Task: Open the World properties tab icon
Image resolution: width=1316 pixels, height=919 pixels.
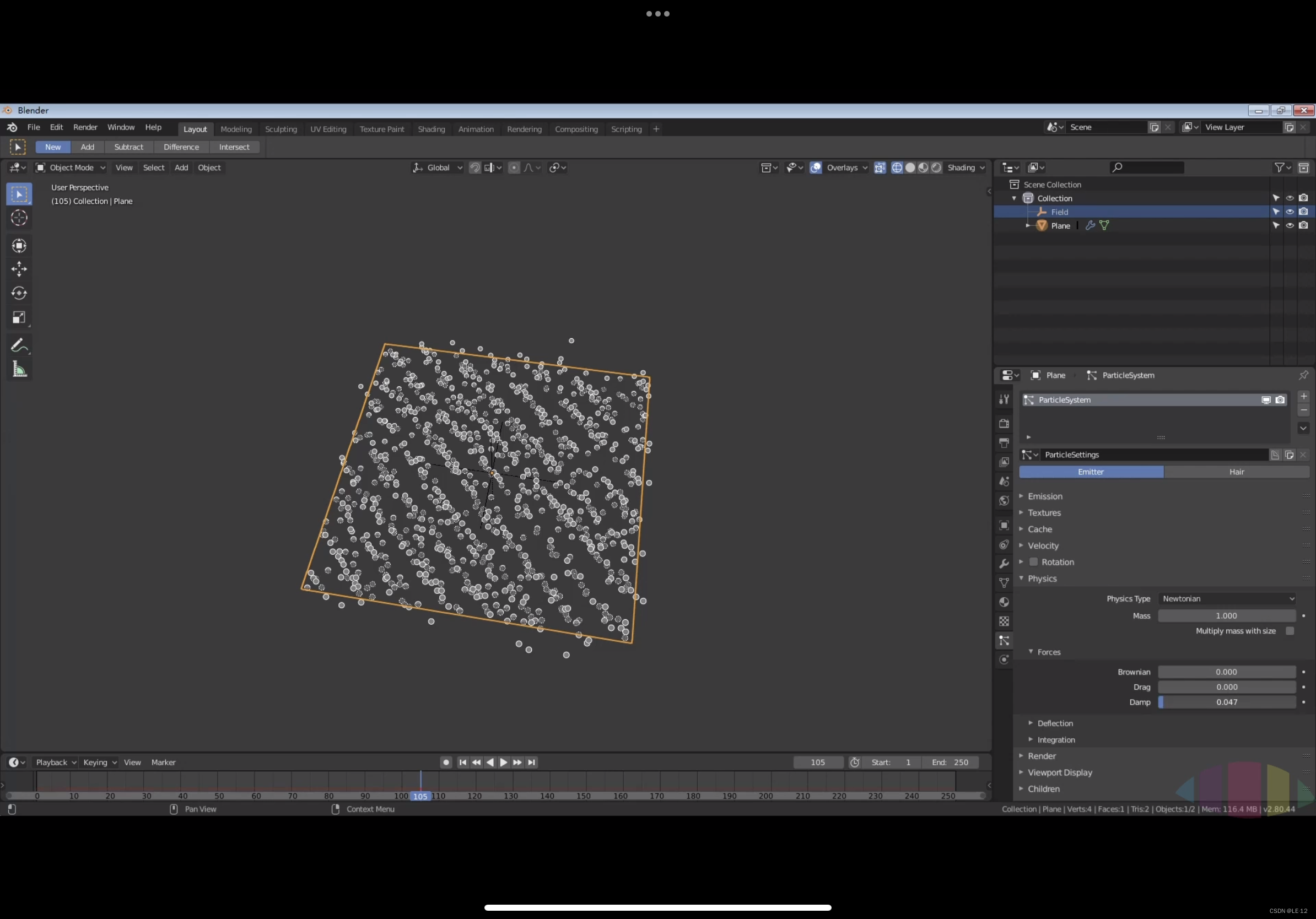Action: coord(1004,501)
